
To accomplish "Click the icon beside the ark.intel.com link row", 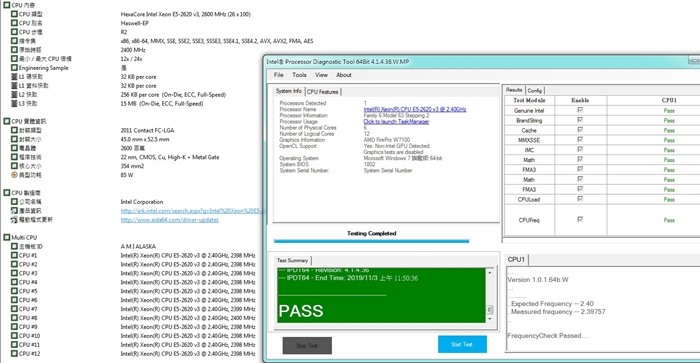I will tap(14, 211).
